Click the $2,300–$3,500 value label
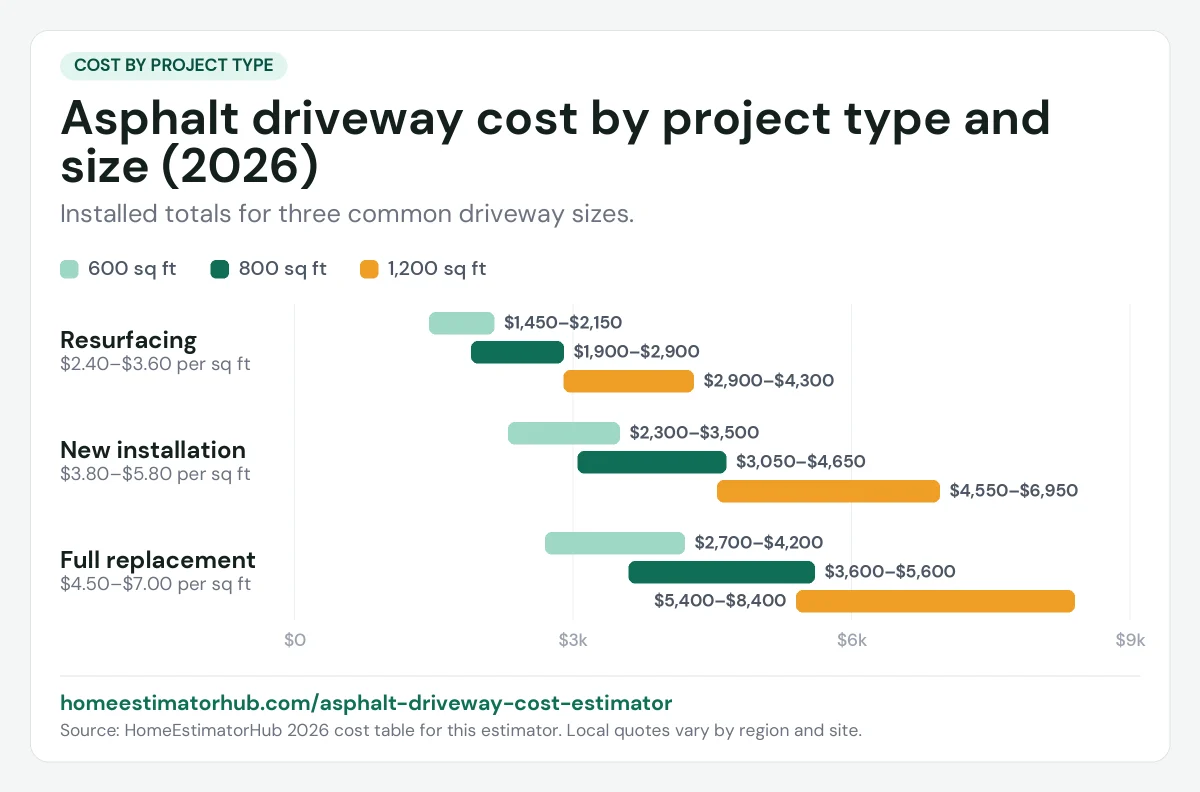1200x792 pixels. [x=694, y=433]
